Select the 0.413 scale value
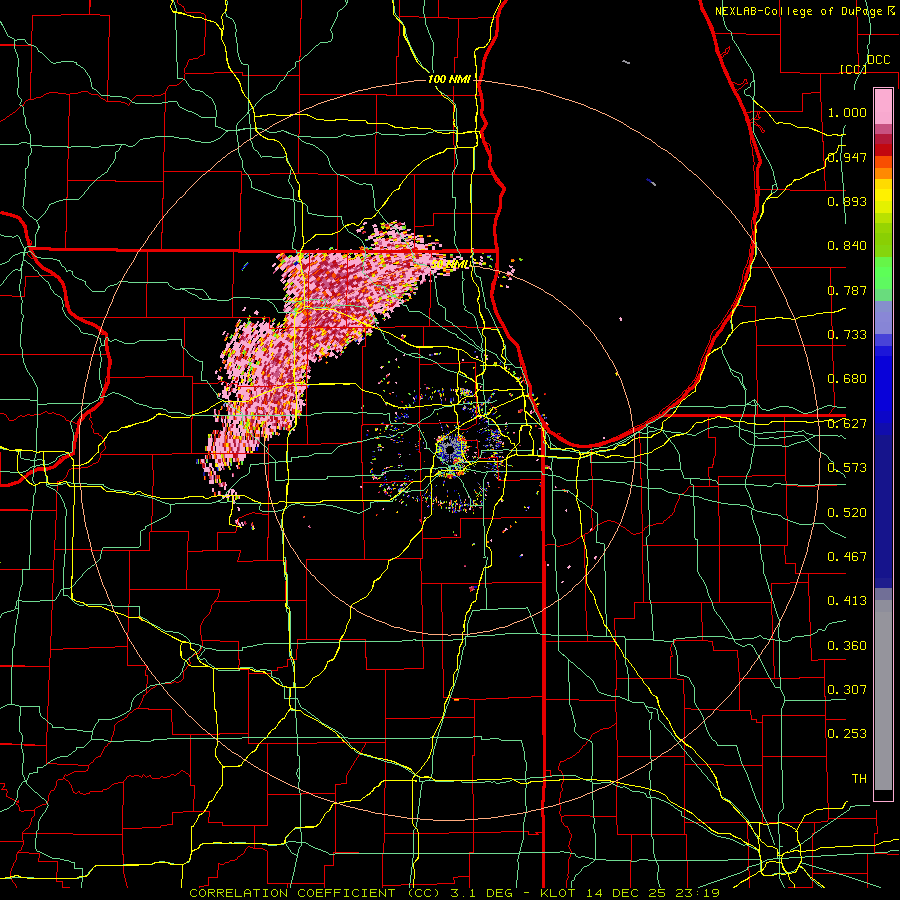Screen dimensions: 900x900 pos(847,601)
